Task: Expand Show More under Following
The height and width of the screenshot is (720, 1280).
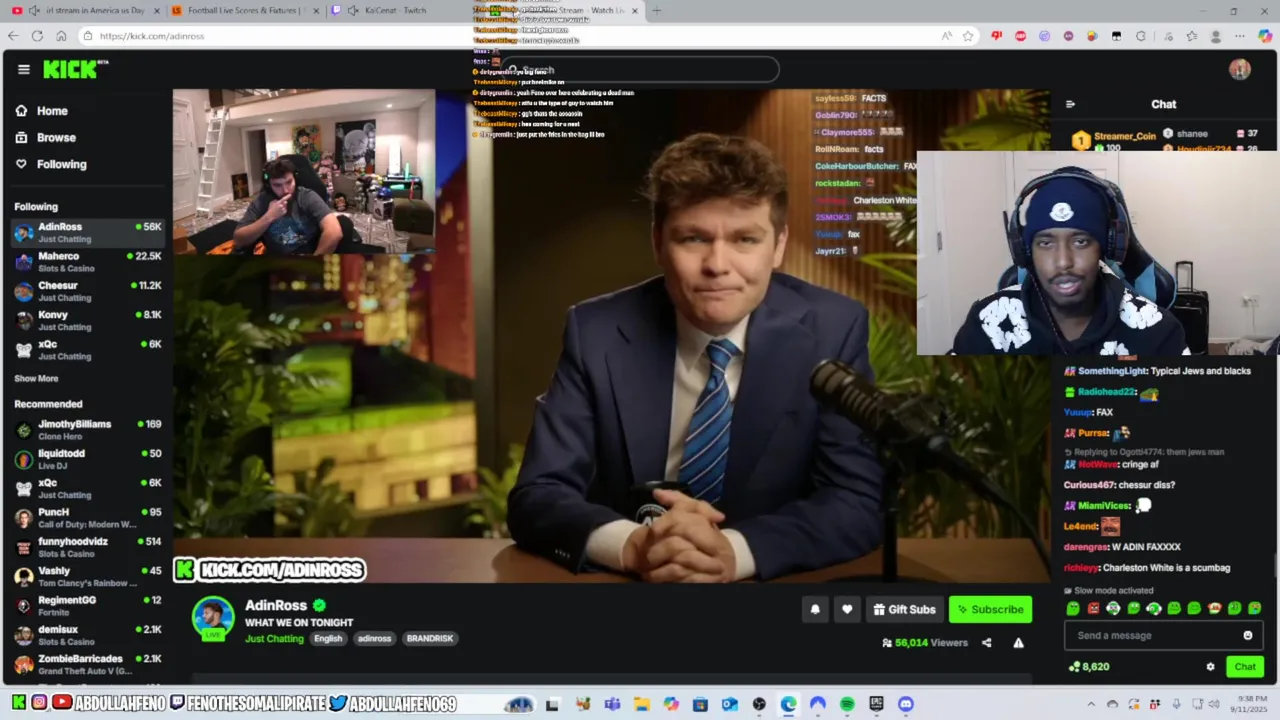Action: click(x=36, y=378)
